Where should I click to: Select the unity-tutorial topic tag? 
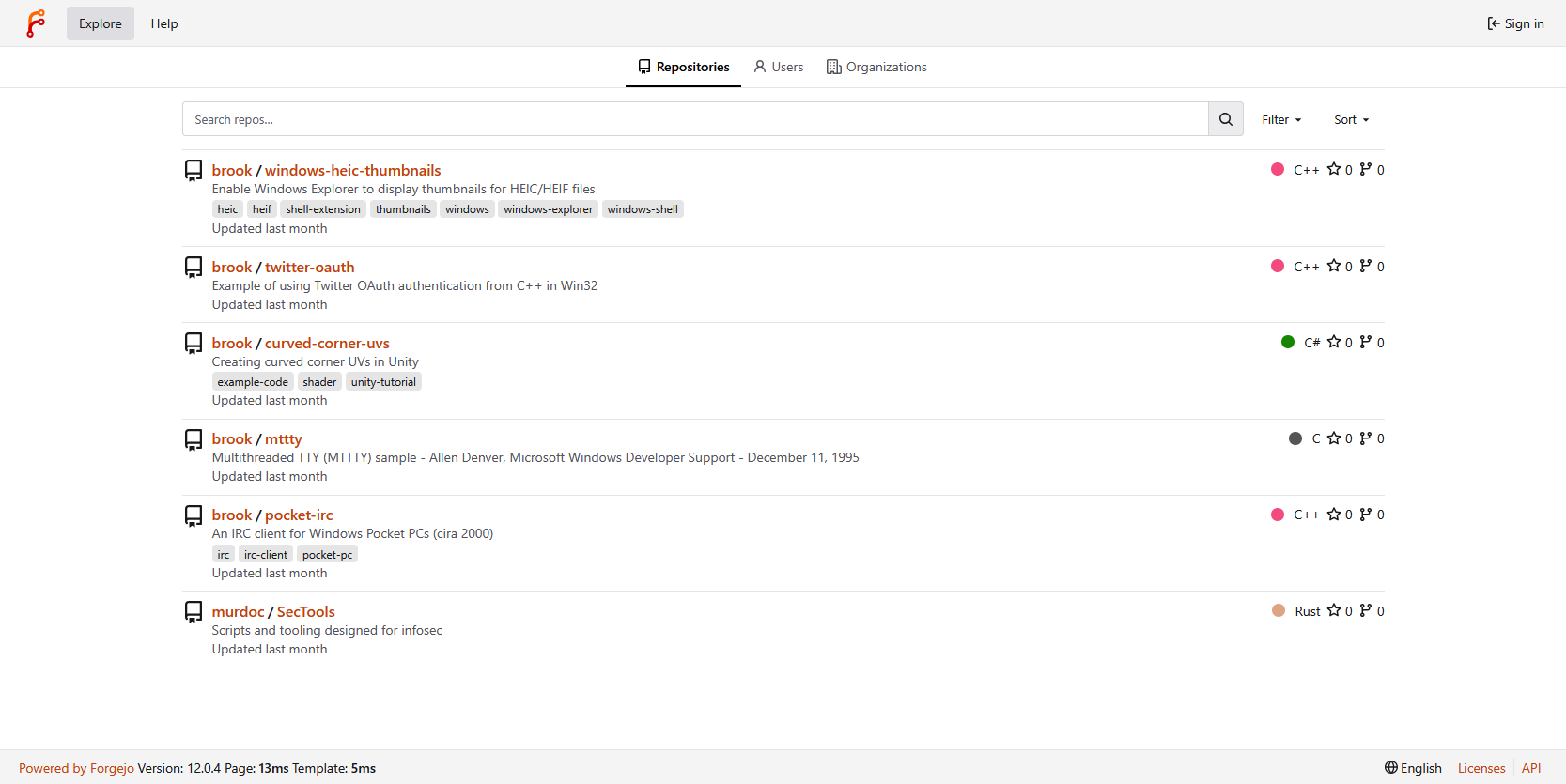(383, 382)
